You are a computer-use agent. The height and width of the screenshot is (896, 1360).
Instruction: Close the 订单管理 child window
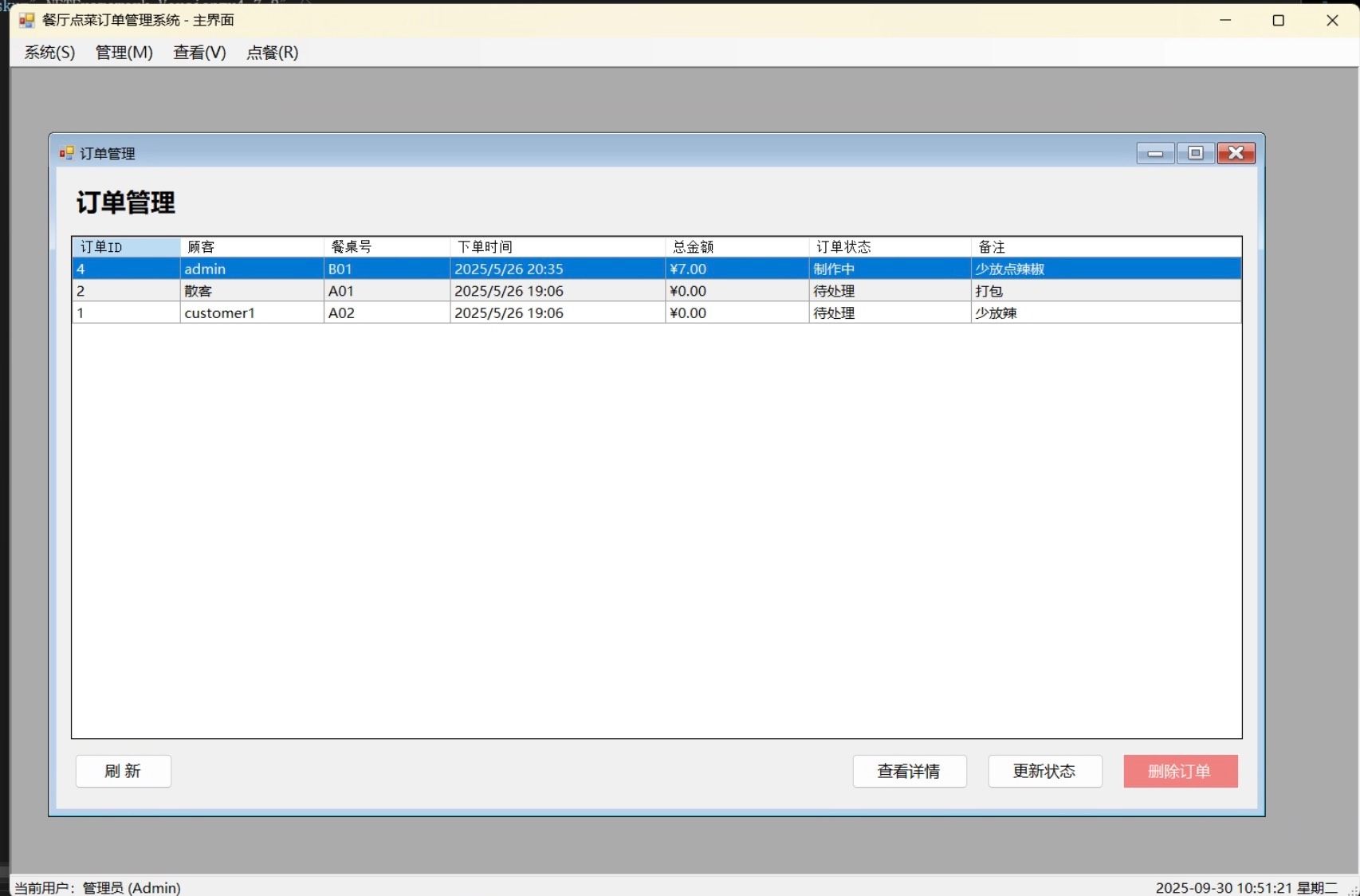tap(1236, 153)
